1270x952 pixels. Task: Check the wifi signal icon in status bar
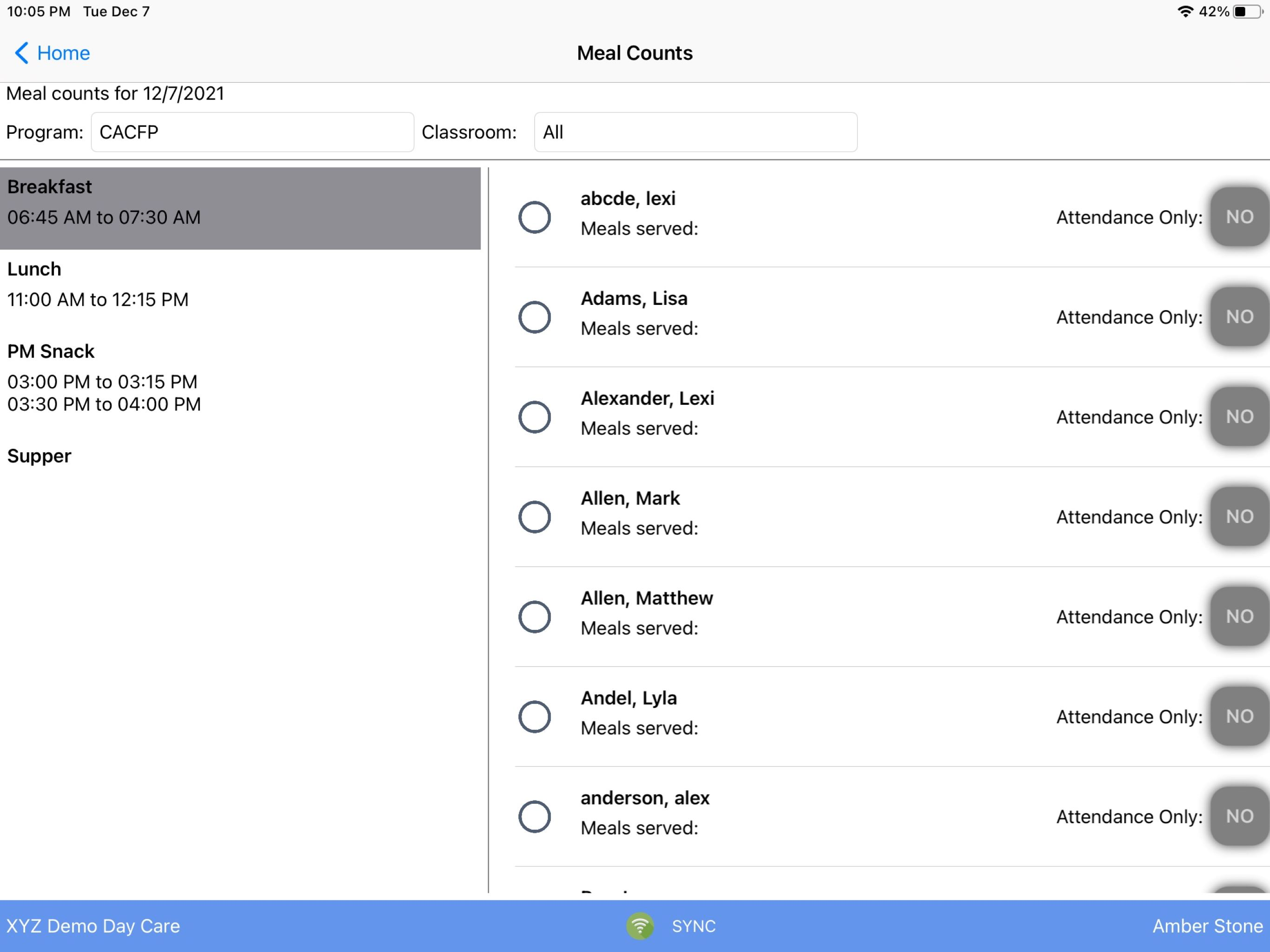click(x=1184, y=12)
